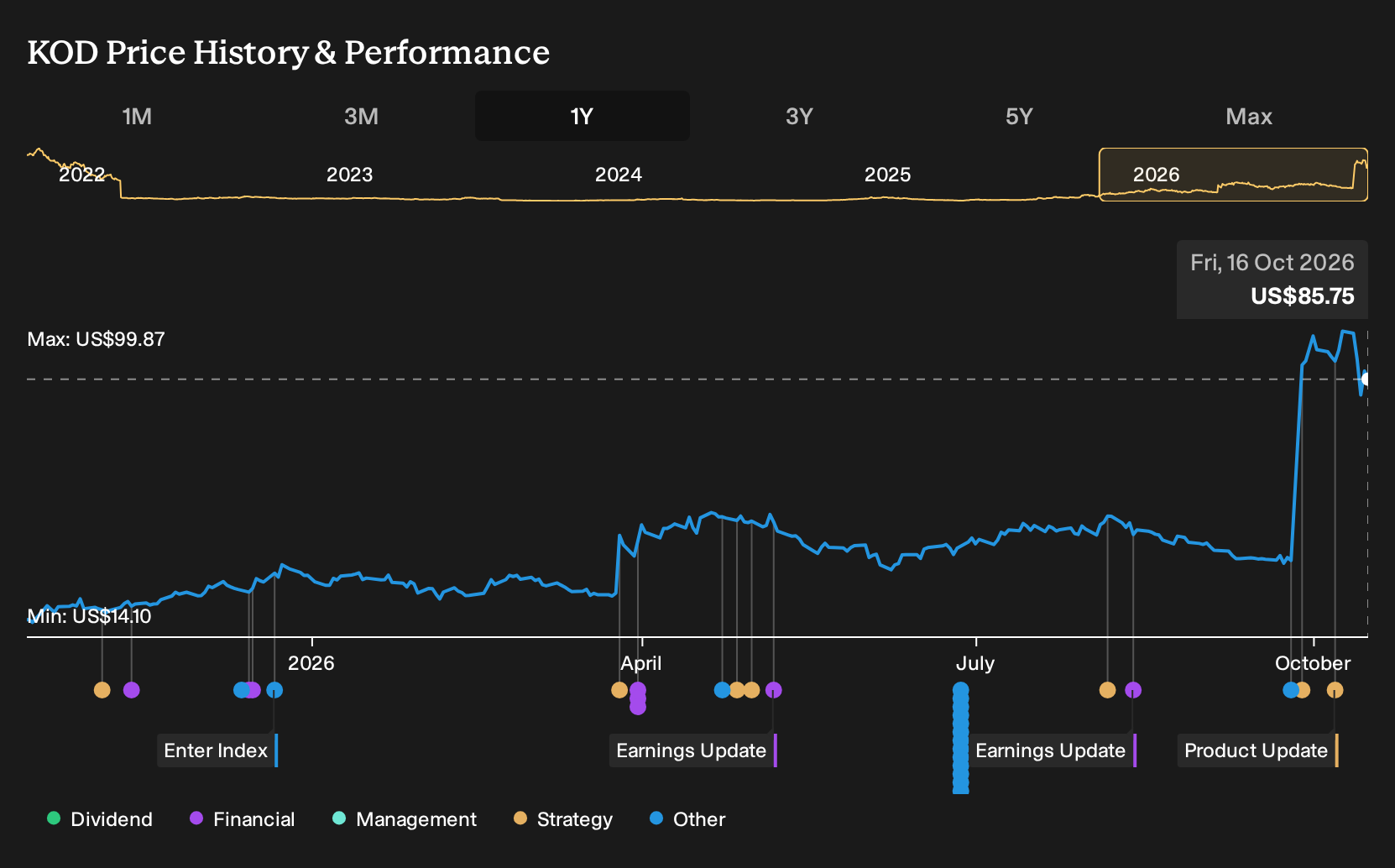Open the Earnings Update label after July
The width and height of the screenshot is (1395, 868).
point(1053,750)
